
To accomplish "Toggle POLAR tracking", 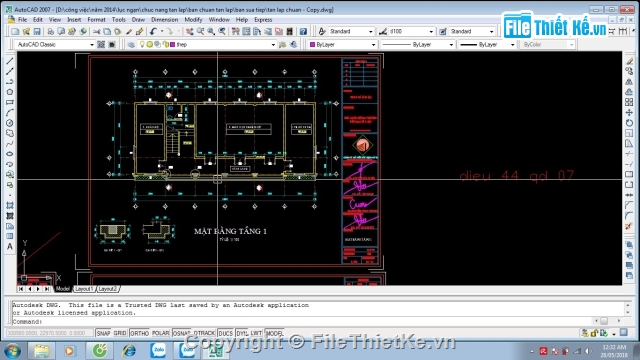I will point(160,333).
